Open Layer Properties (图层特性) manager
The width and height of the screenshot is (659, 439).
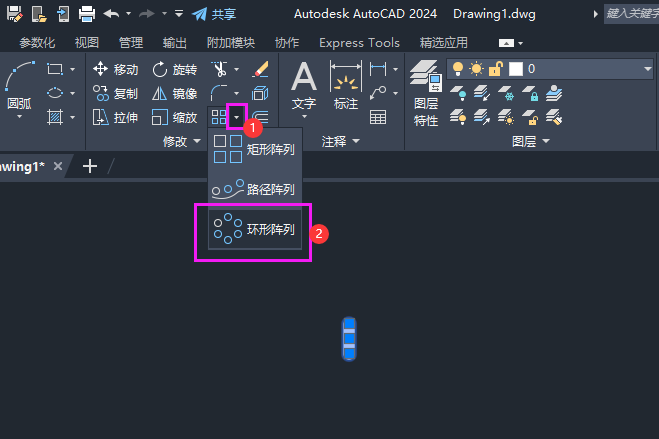tap(426, 93)
